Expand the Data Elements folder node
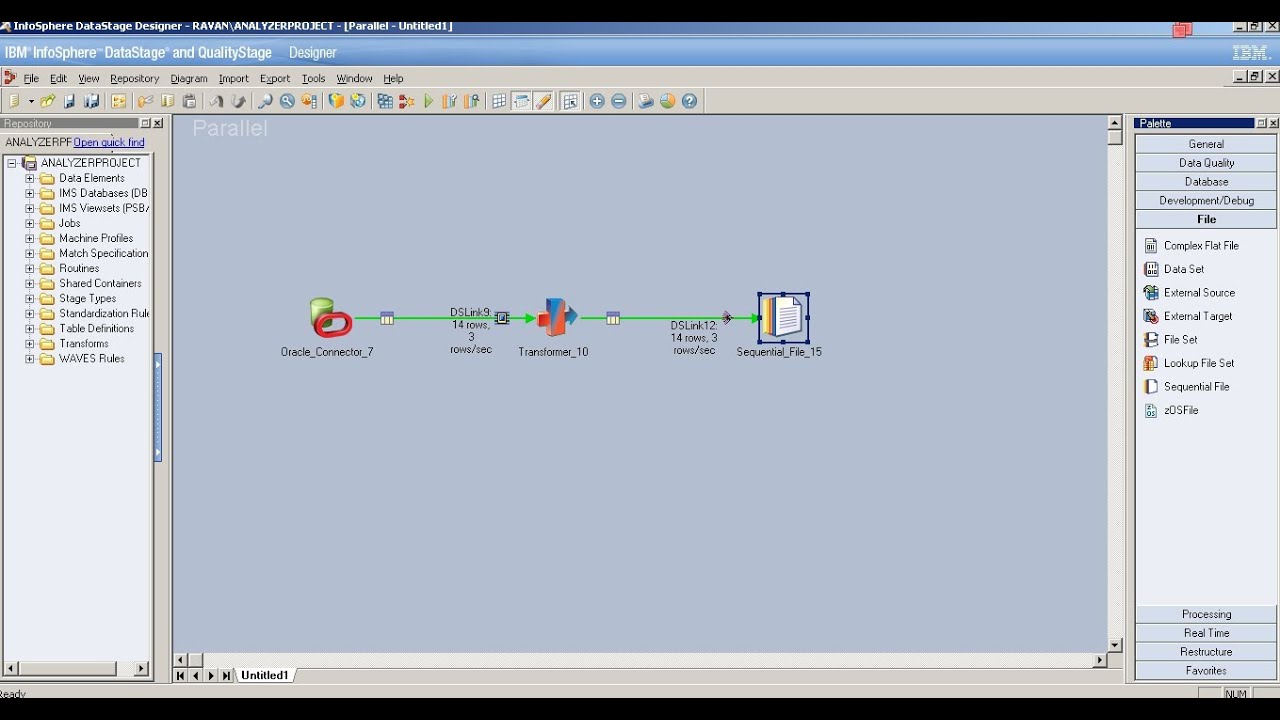Image resolution: width=1280 pixels, height=720 pixels. click(x=30, y=179)
